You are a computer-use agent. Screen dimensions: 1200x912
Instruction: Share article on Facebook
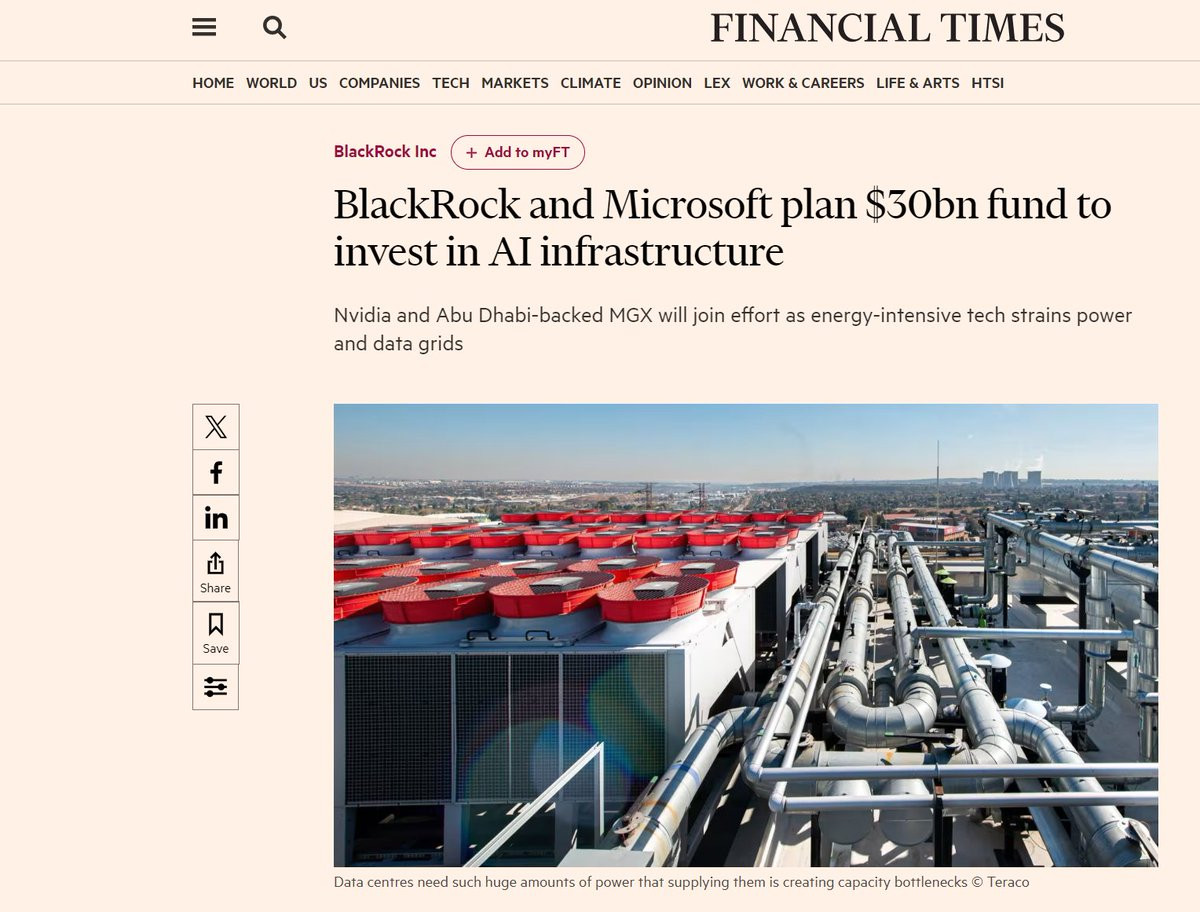tap(216, 472)
